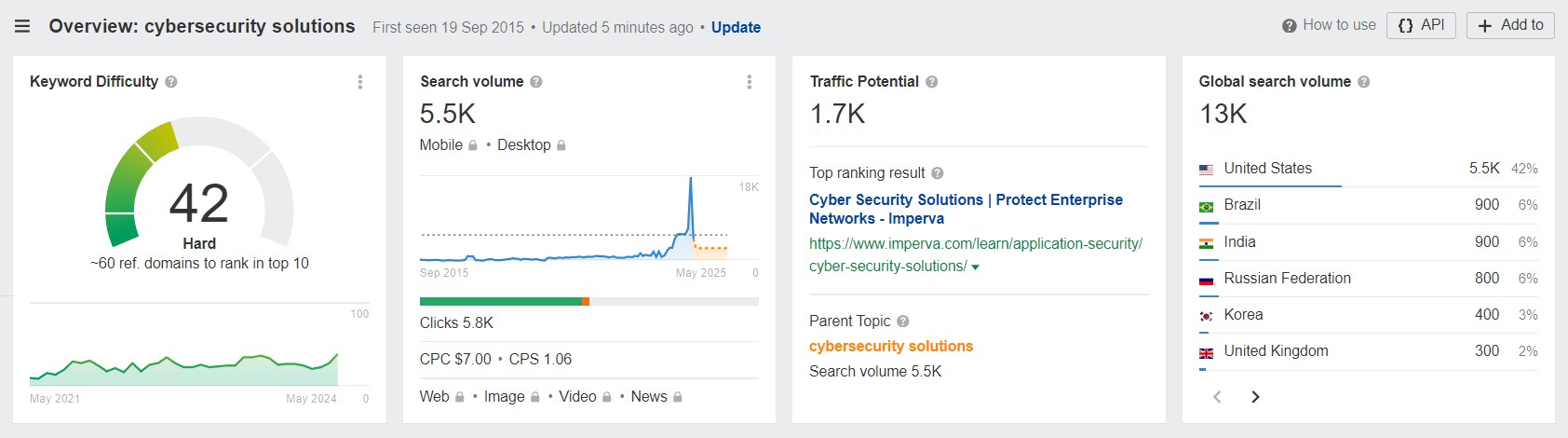This screenshot has width=1568, height=438.
Task: Open Keyword Difficulty three-dot options menu
Action: click(360, 82)
